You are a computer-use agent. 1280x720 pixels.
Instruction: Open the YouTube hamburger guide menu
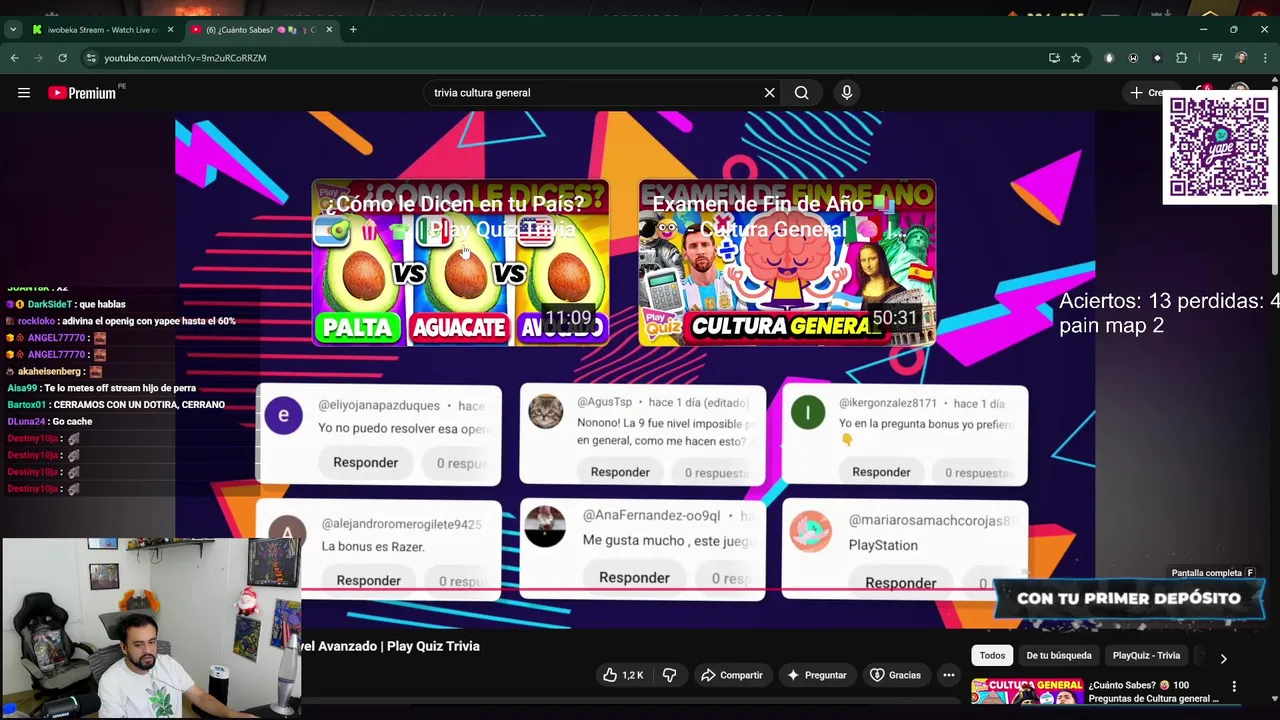click(24, 93)
